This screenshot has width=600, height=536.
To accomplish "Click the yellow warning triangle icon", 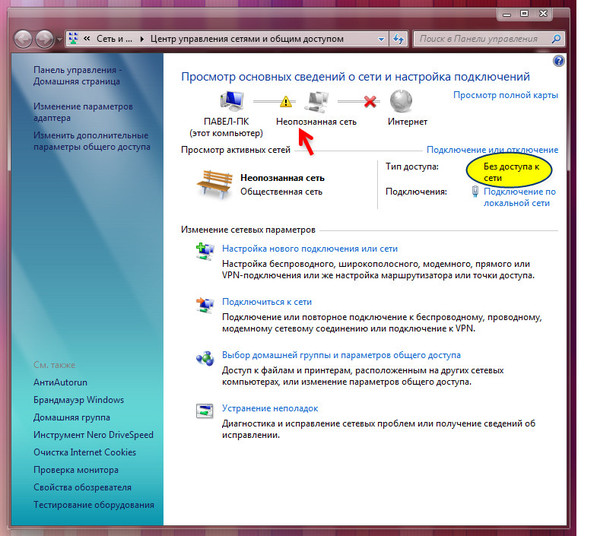I will pyautogui.click(x=285, y=102).
